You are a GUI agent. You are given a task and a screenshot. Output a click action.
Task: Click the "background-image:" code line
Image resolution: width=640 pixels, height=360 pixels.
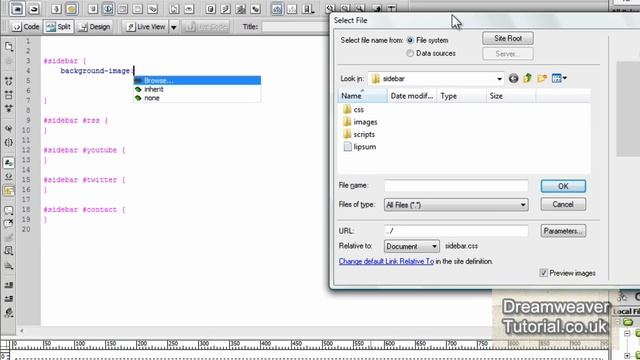click(x=97, y=71)
